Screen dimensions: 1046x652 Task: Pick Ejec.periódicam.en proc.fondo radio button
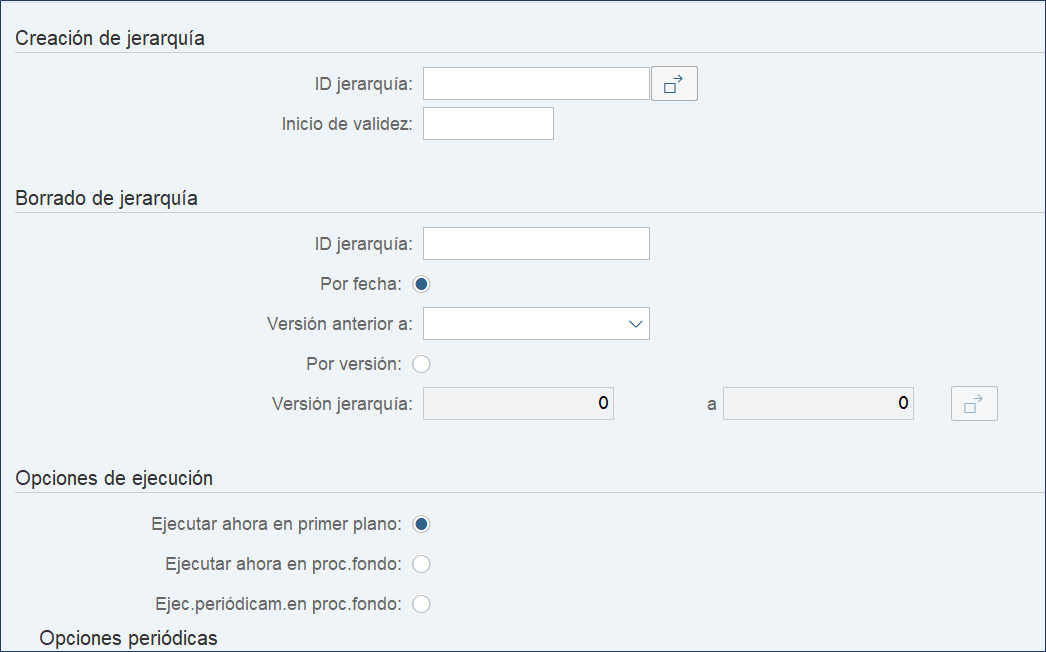coord(421,604)
